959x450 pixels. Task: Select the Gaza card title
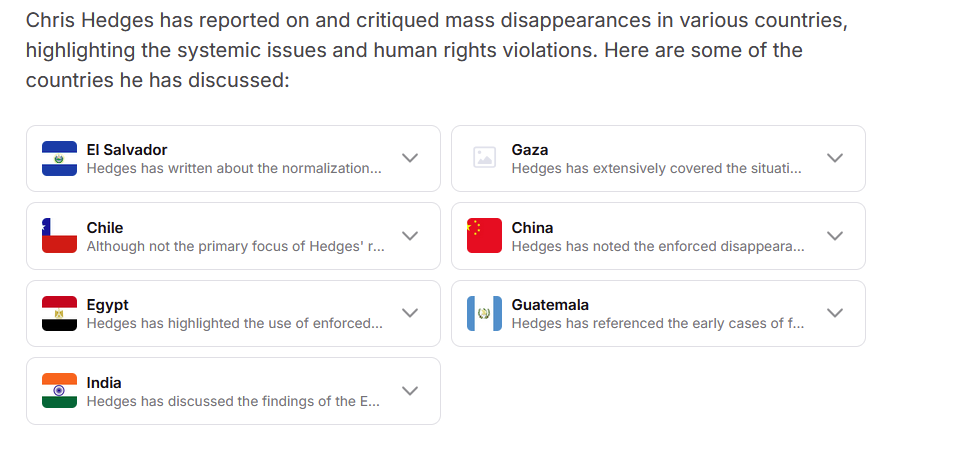[x=530, y=150]
